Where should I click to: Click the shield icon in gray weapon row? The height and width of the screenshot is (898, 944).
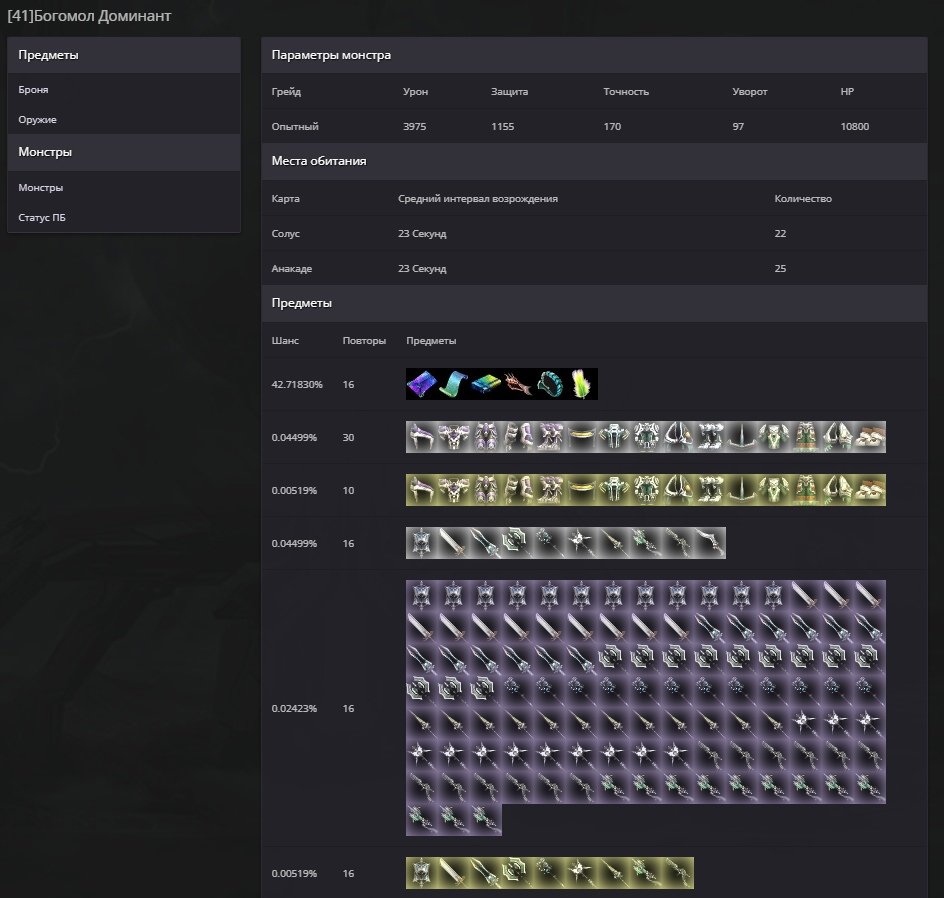(422, 543)
